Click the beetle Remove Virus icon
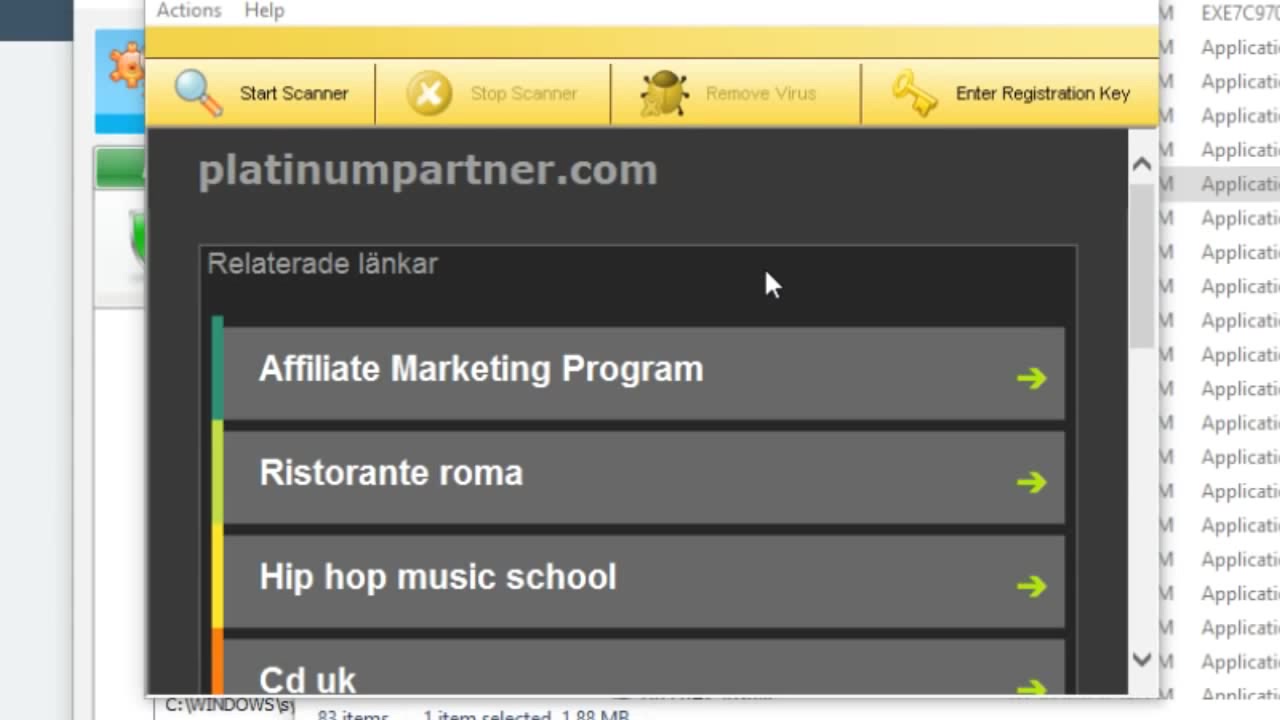This screenshot has width=1280, height=720. click(664, 93)
